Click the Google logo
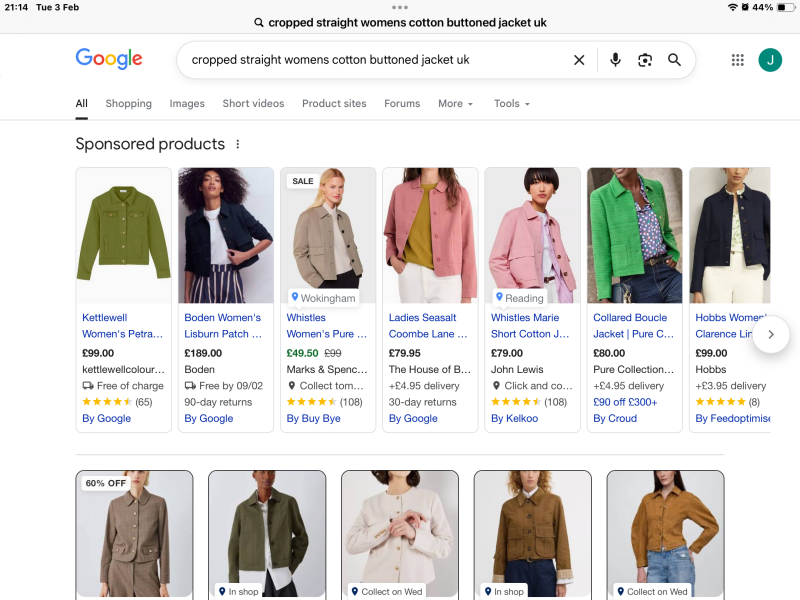Viewport: 800px width, 600px height. coord(109,59)
